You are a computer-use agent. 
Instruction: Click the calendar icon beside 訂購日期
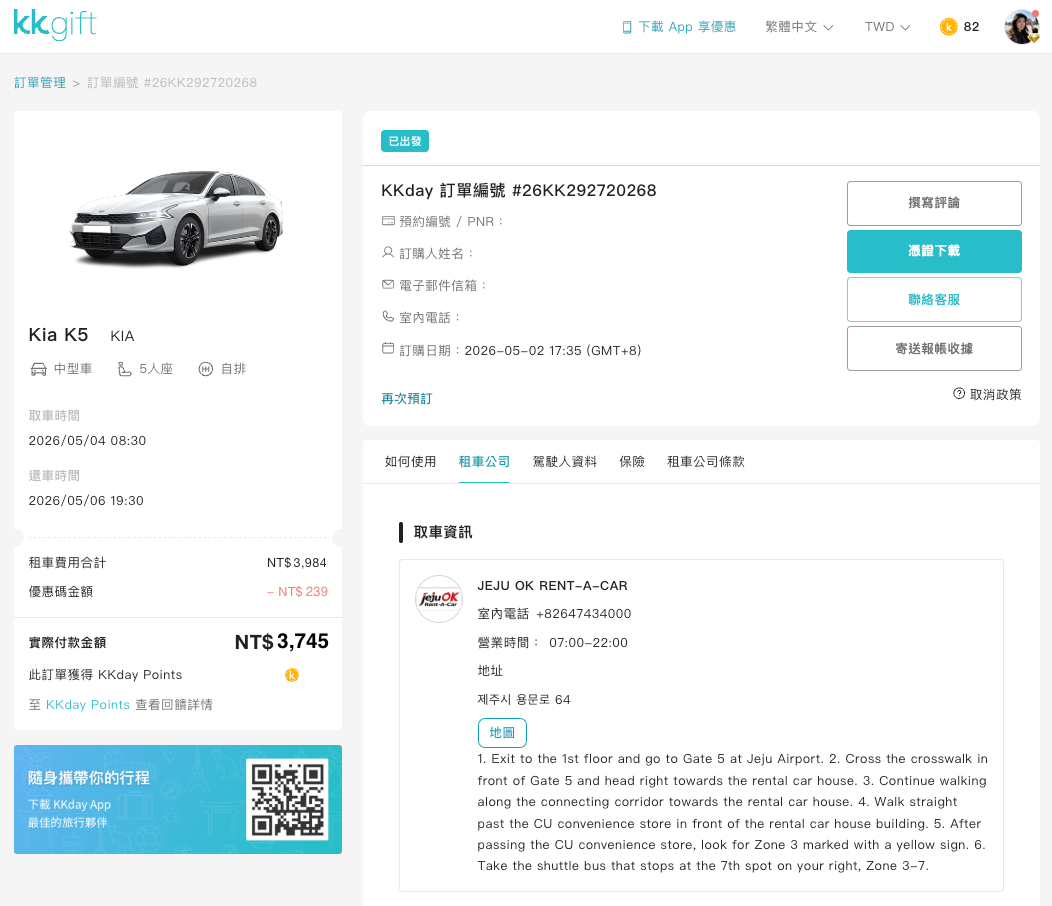388,348
